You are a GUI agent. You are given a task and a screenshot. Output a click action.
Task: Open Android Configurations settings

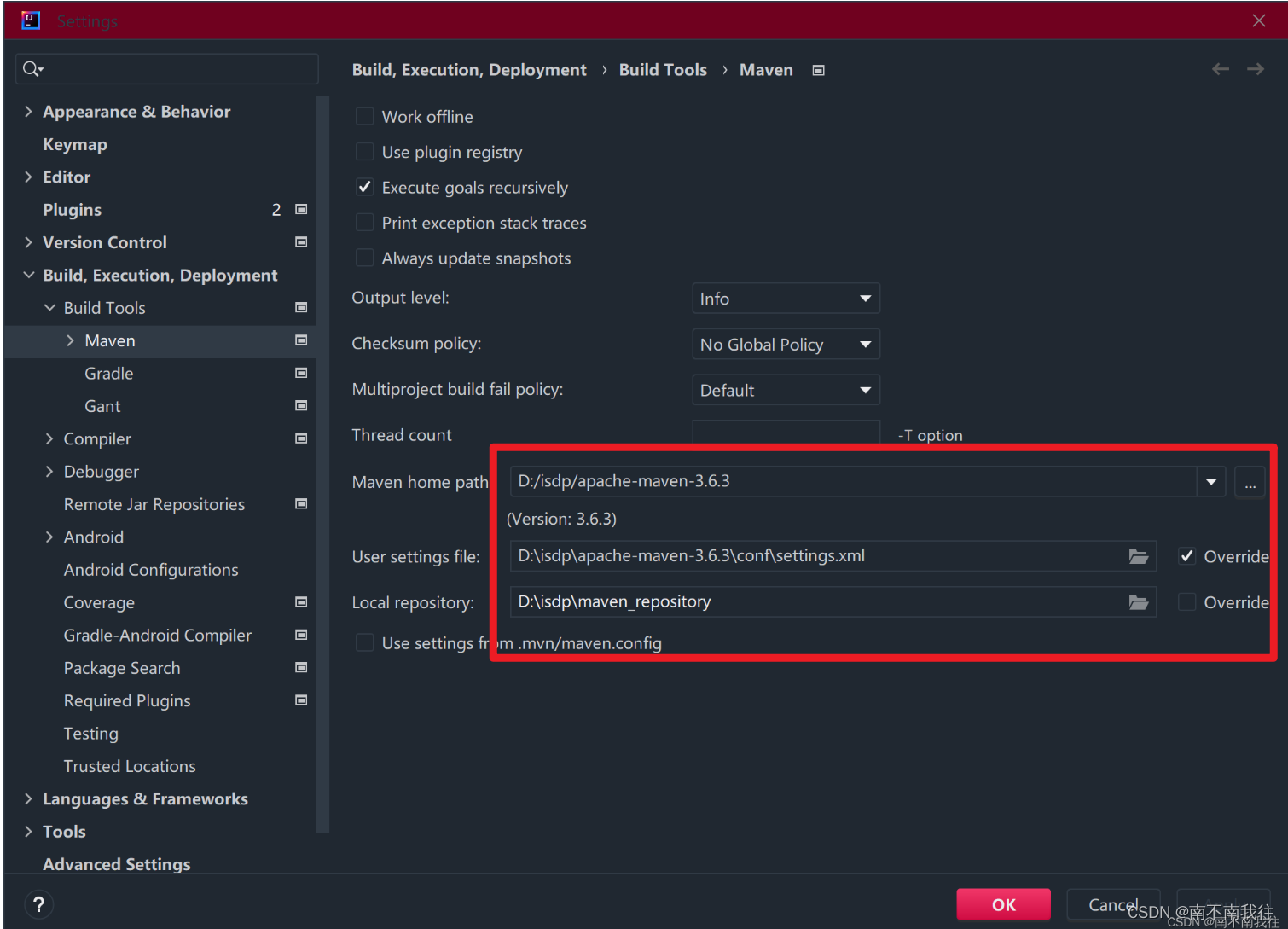coord(151,570)
